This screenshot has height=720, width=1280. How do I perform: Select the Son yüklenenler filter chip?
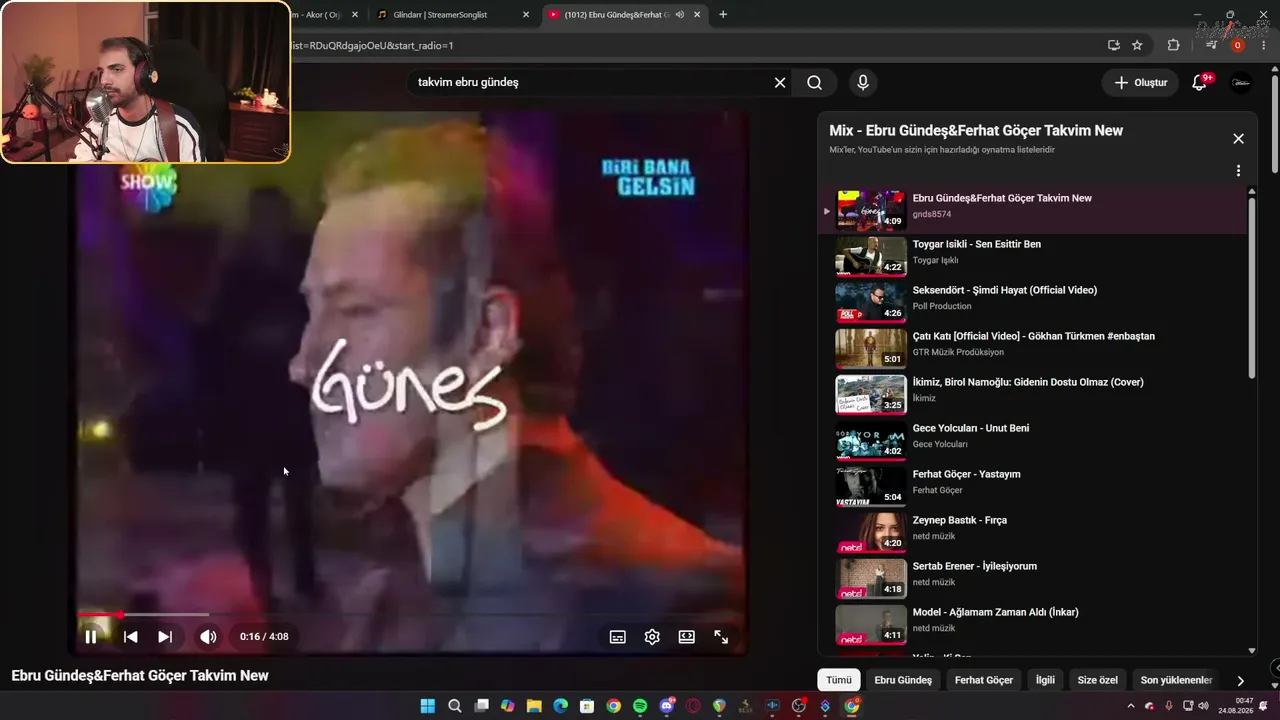[x=1176, y=680]
